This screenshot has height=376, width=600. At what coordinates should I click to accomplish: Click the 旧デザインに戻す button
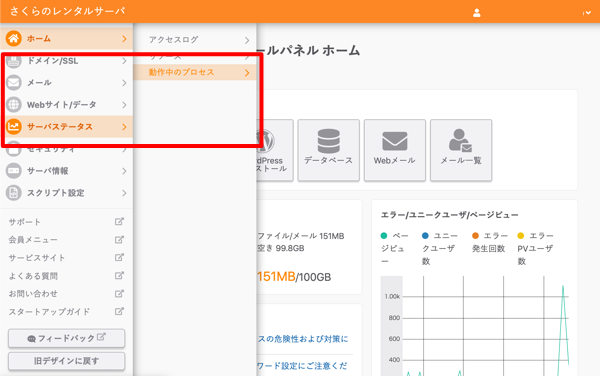[x=67, y=361]
